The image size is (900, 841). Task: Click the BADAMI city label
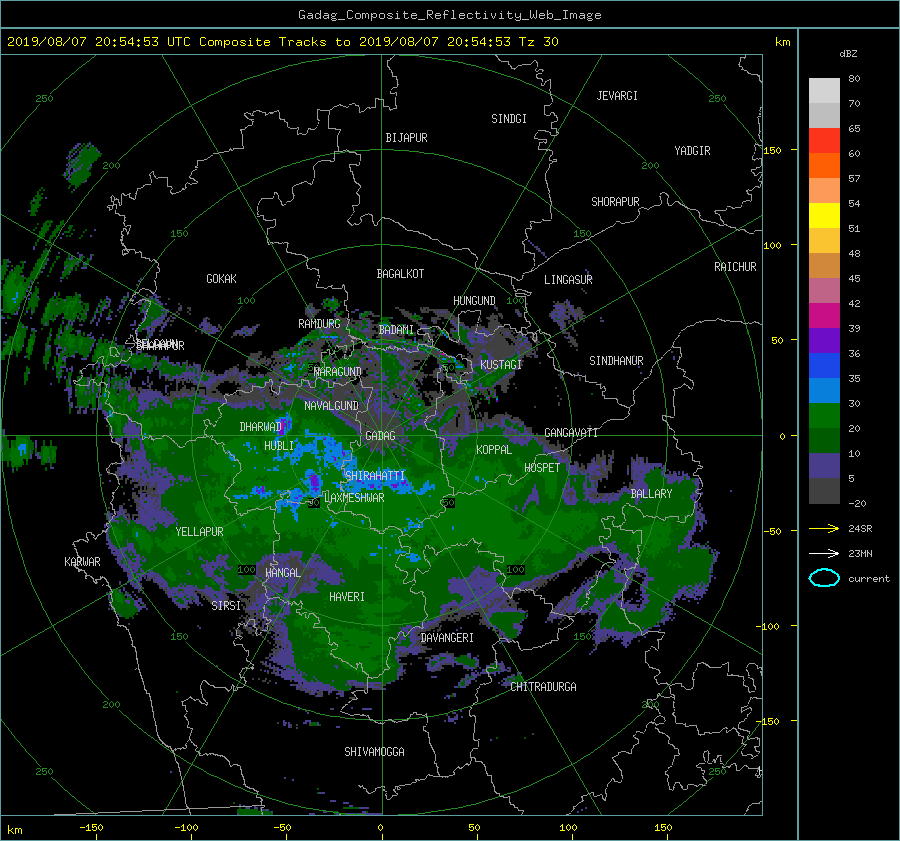coord(396,330)
